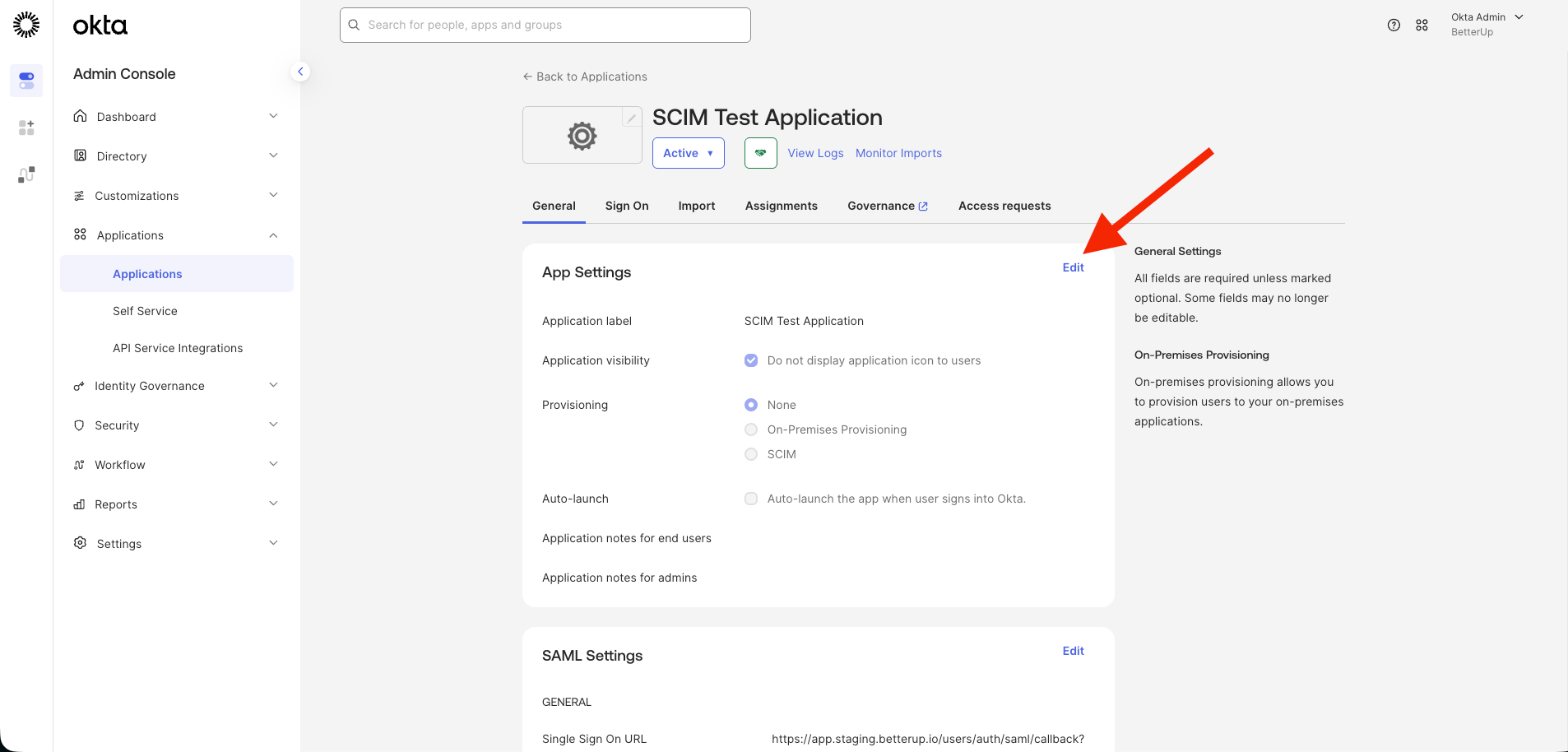
Task: Click the Reports bar chart icon
Action: pos(79,504)
